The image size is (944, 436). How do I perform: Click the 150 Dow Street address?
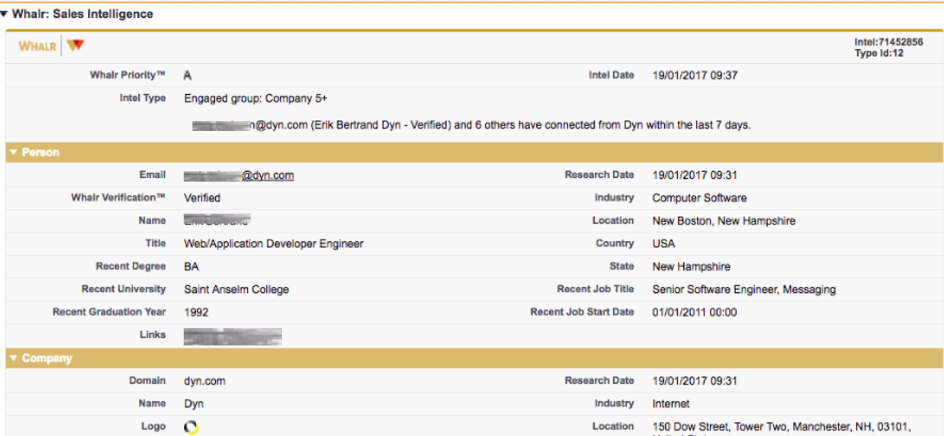(x=781, y=426)
